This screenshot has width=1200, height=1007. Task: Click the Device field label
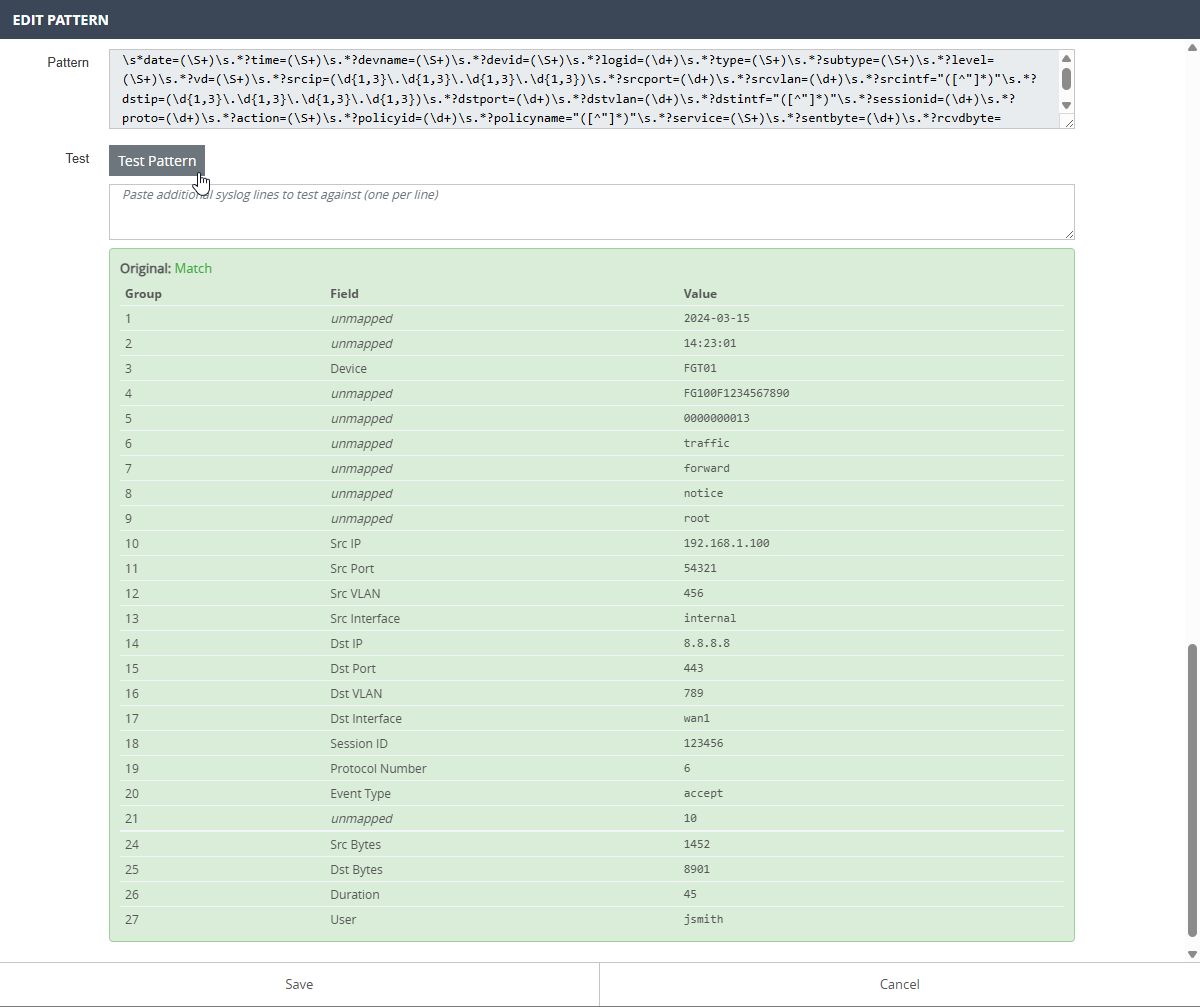tap(349, 368)
